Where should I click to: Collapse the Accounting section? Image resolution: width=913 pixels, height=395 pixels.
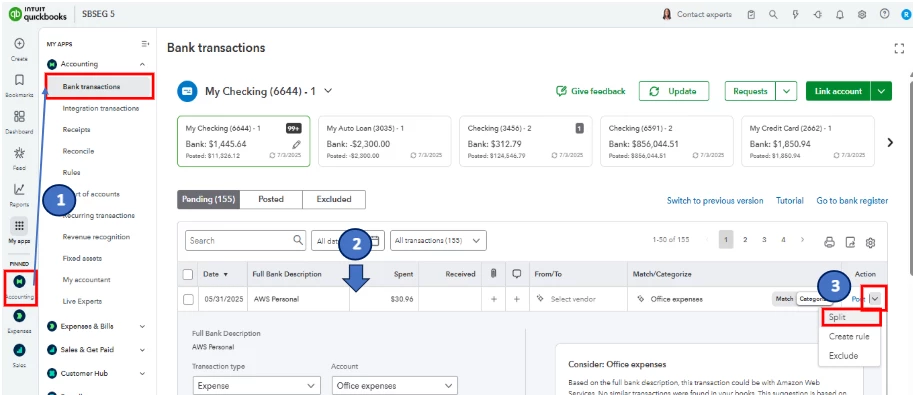point(143,64)
